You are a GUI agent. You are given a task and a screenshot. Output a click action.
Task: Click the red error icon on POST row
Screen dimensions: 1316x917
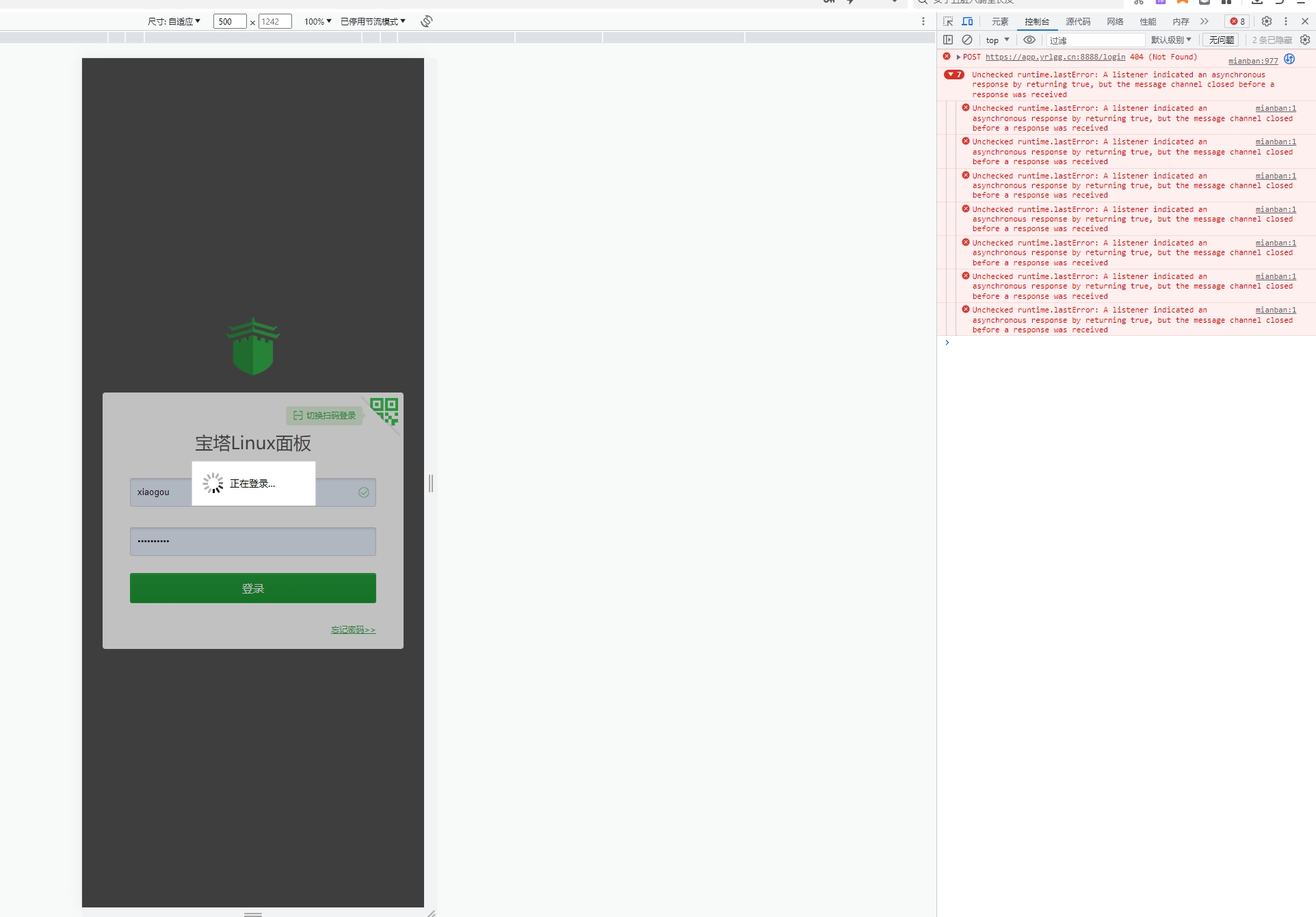tap(947, 57)
